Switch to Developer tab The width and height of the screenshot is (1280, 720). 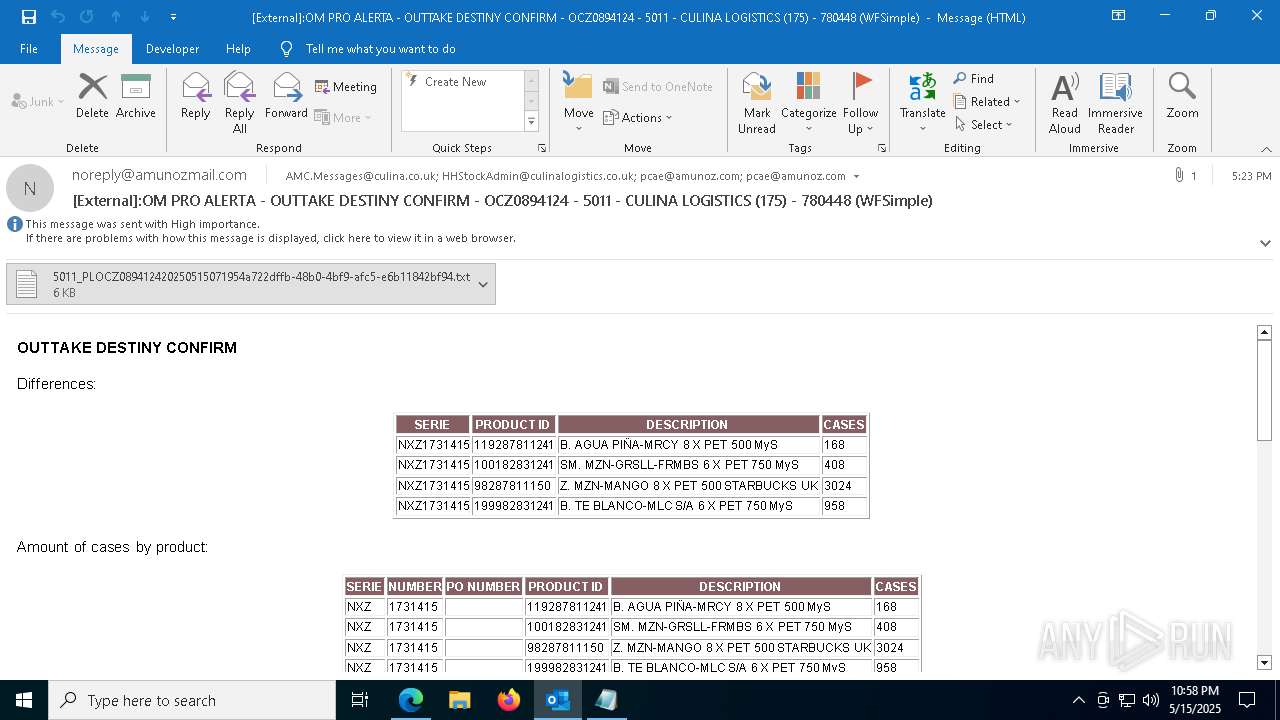tap(172, 48)
